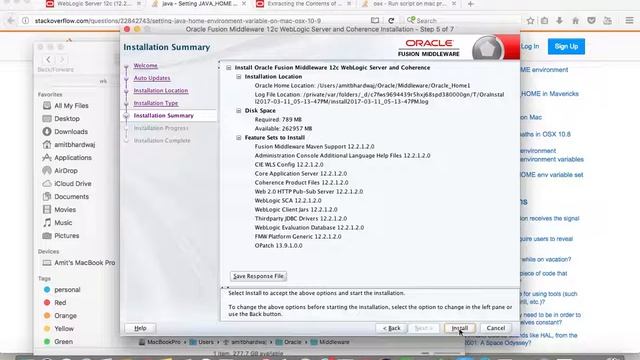Go to Installation Type step

156,103
